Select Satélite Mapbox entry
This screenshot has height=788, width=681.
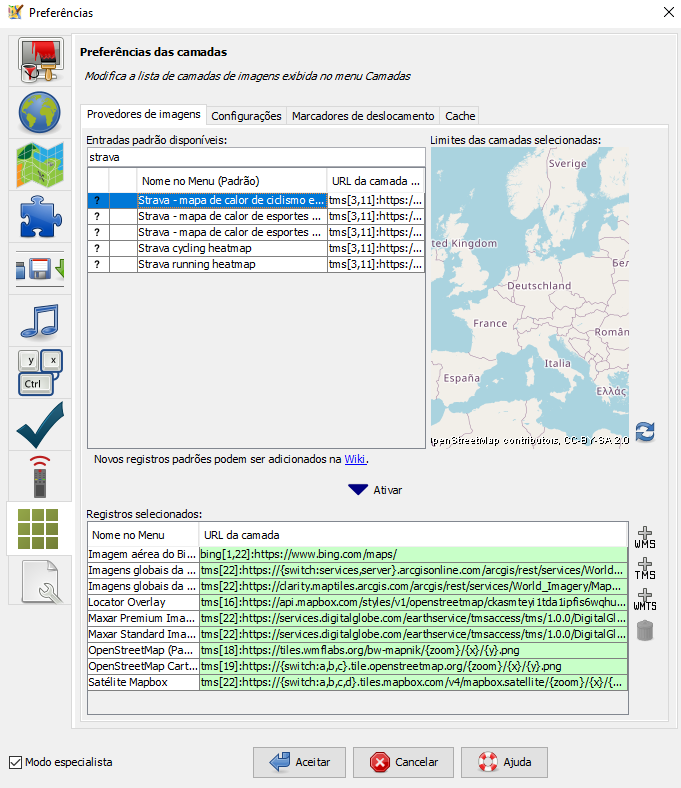[x=143, y=682]
